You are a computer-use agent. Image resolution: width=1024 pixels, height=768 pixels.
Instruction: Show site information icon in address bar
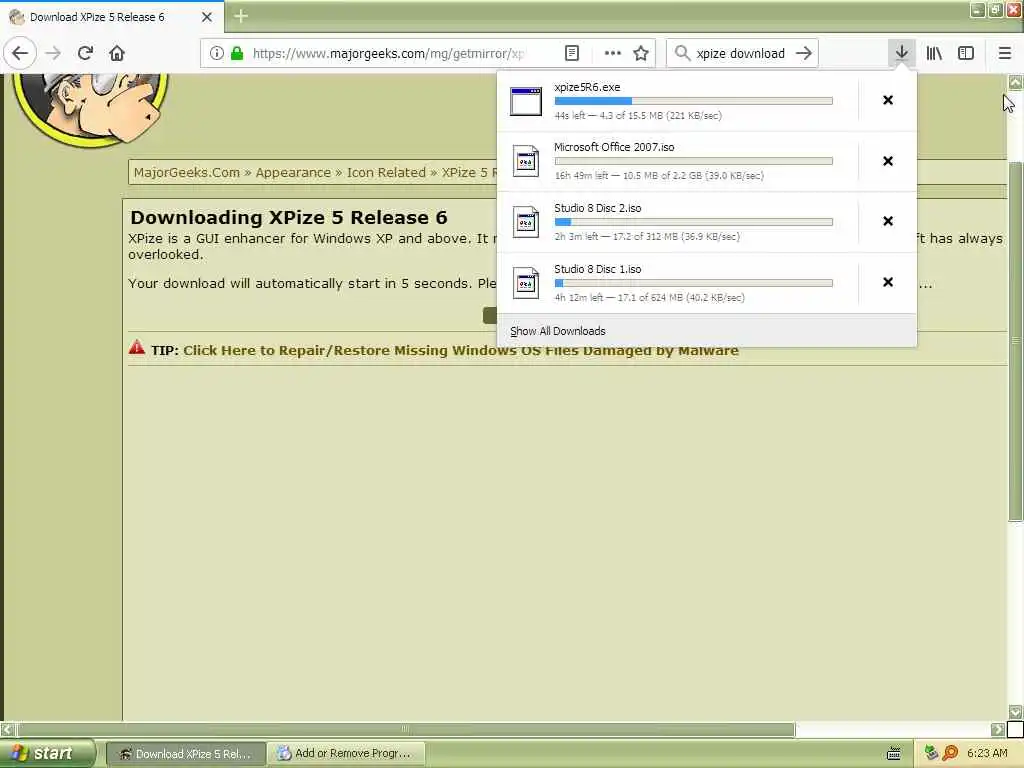216,53
